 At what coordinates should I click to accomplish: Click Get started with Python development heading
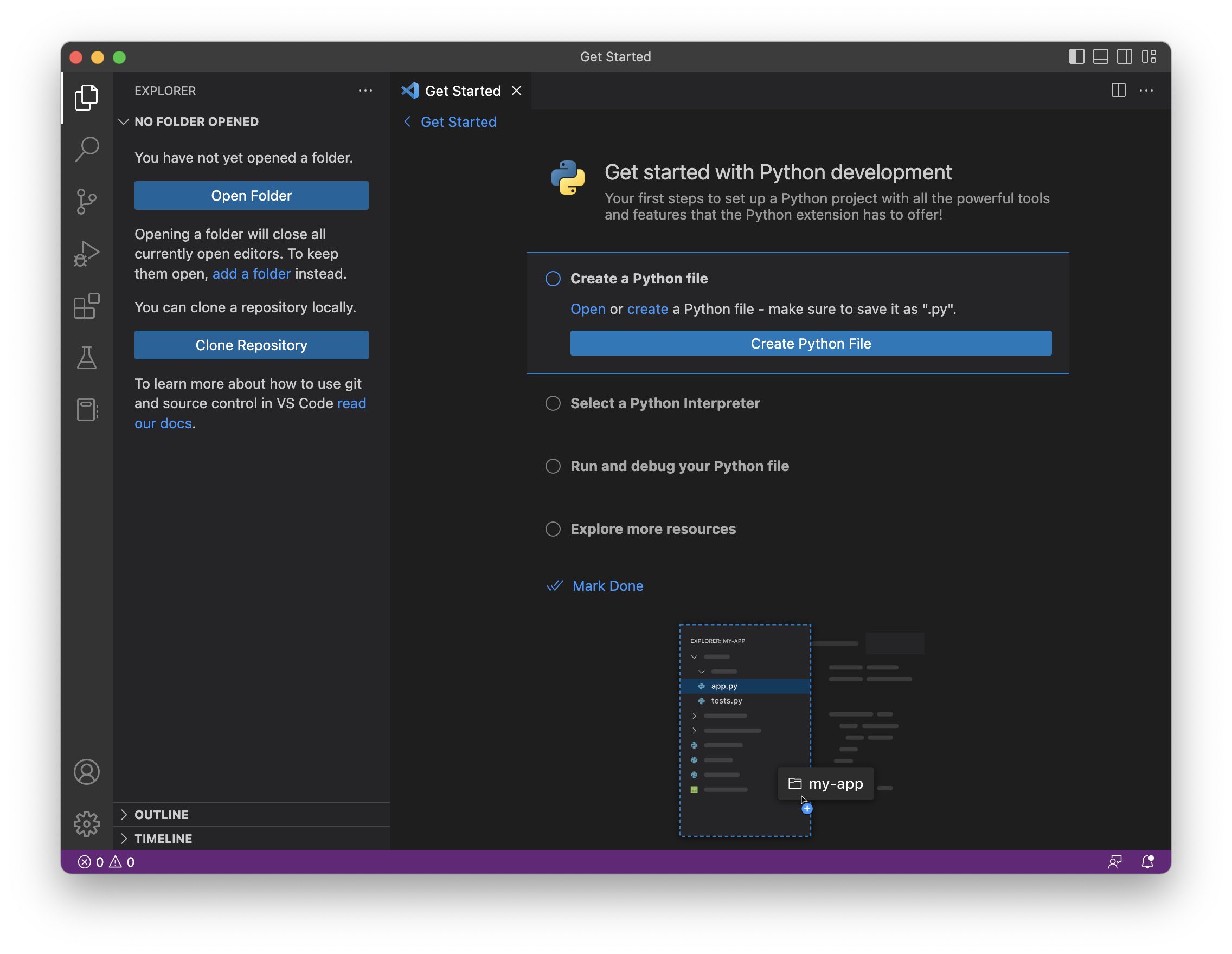click(x=778, y=172)
